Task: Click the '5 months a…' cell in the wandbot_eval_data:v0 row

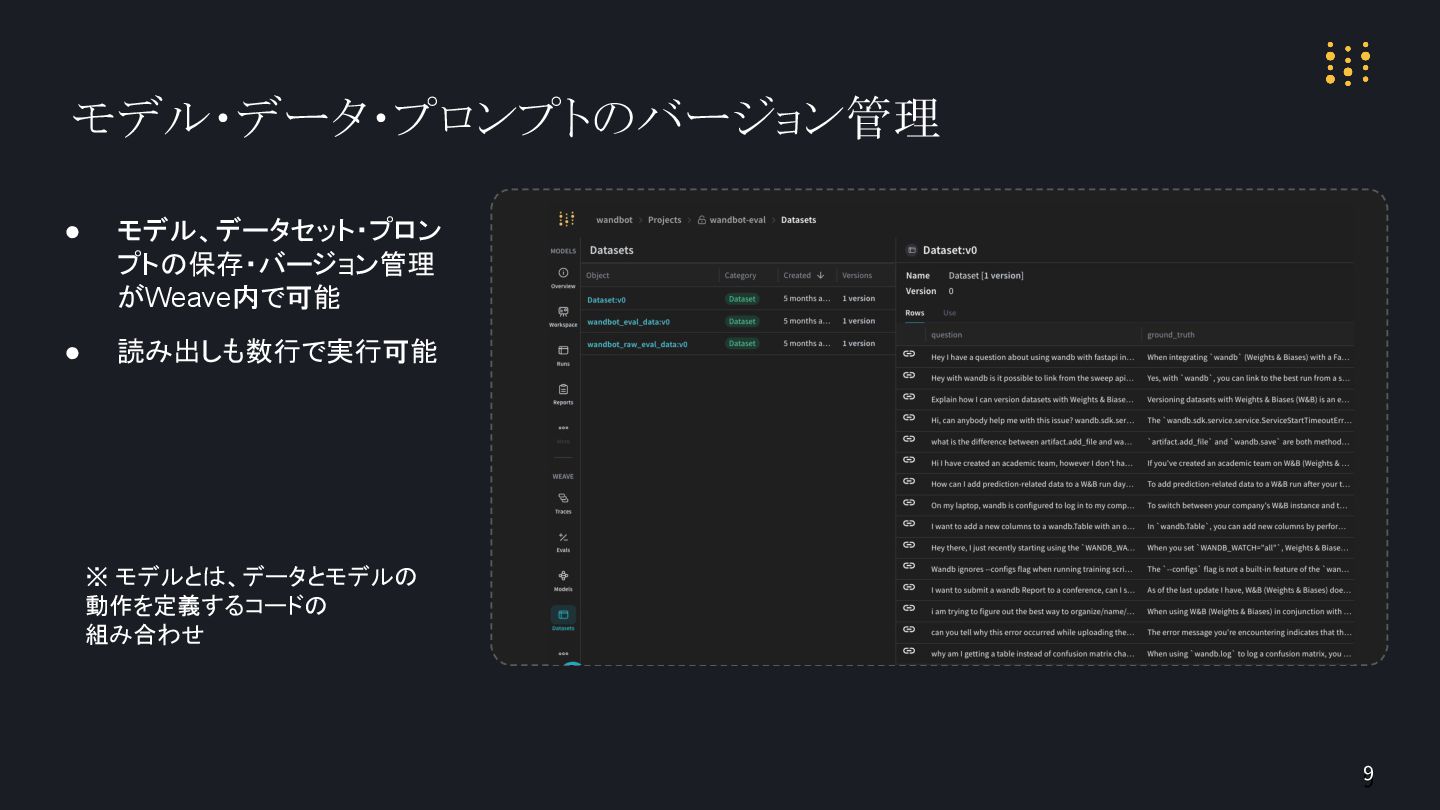Action: (807, 321)
